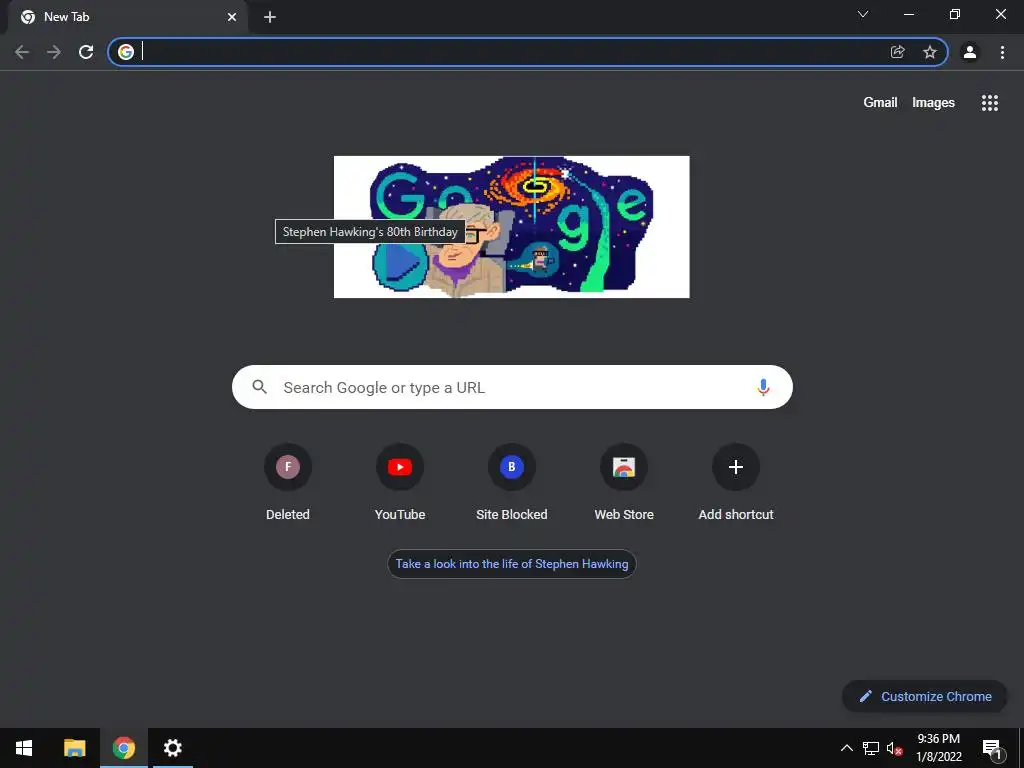Show hidden system tray icons
Screen dimensions: 1024x768
(x=846, y=748)
